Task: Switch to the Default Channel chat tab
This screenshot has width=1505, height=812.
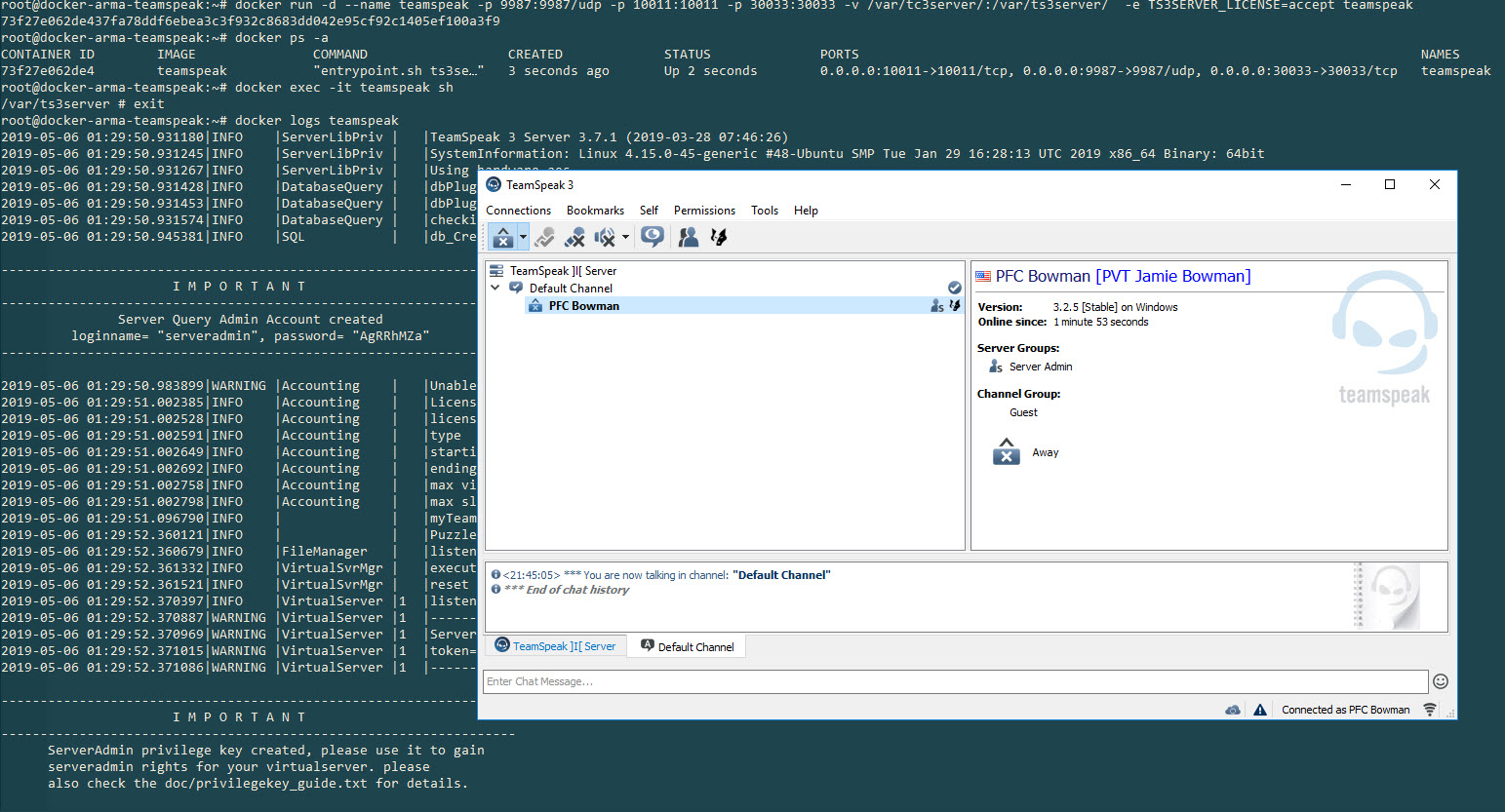Action: tap(688, 646)
